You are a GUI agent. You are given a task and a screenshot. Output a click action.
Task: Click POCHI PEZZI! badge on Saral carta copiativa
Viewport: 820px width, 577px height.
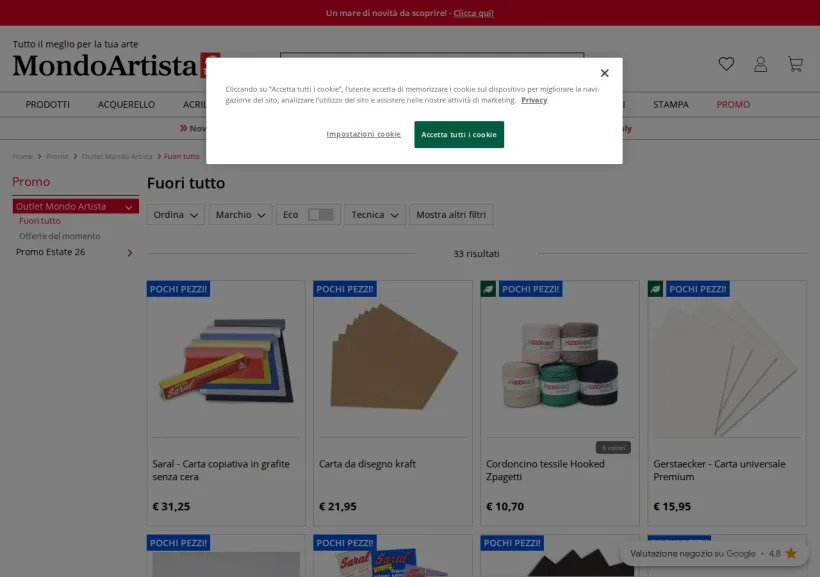coord(178,289)
